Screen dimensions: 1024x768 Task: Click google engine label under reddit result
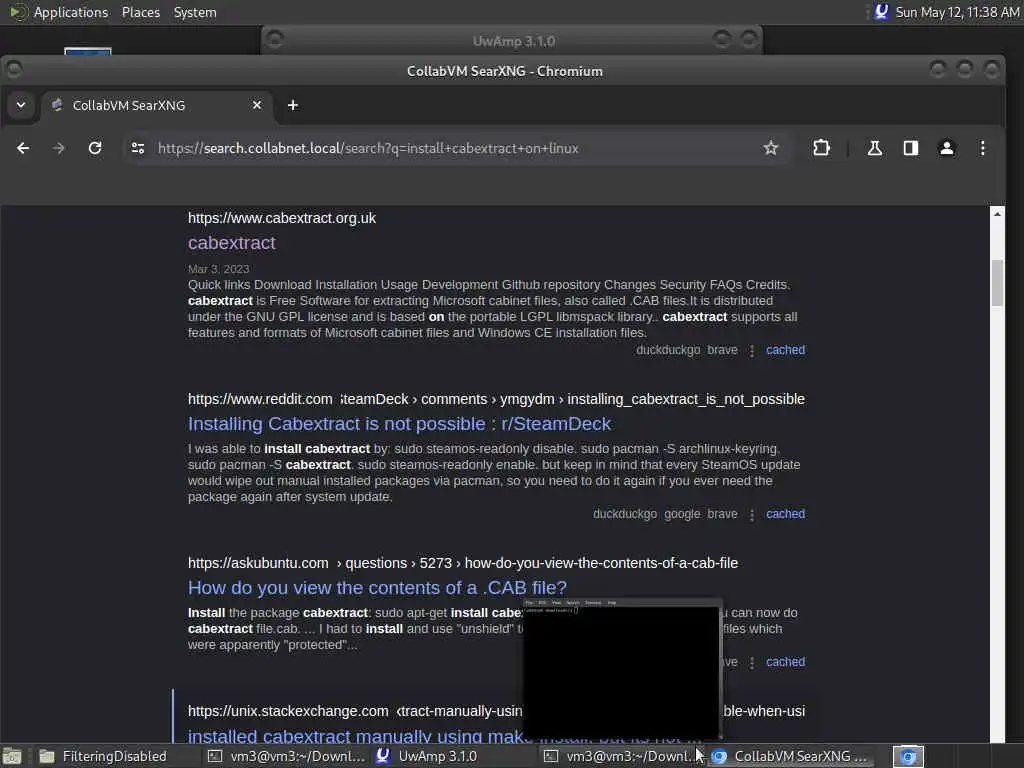[x=682, y=514]
